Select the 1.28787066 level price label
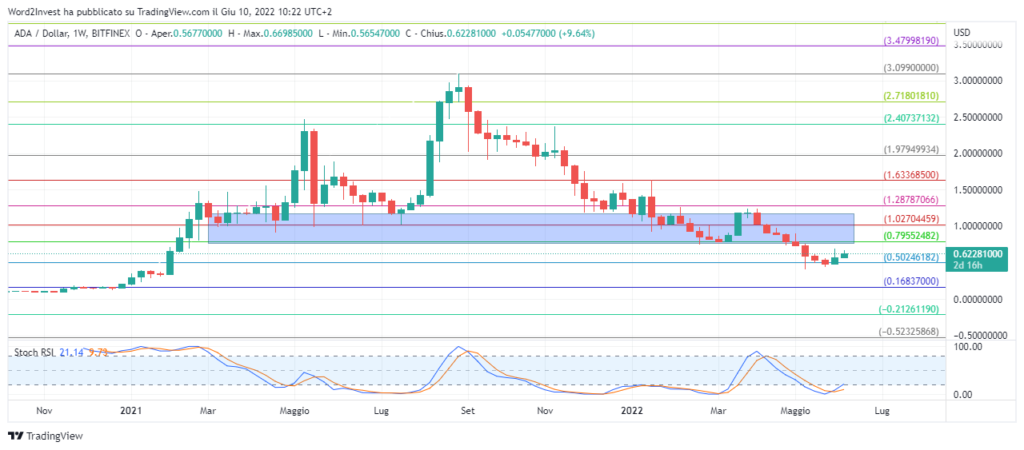This screenshot has height=450, width=1024. tap(911, 200)
